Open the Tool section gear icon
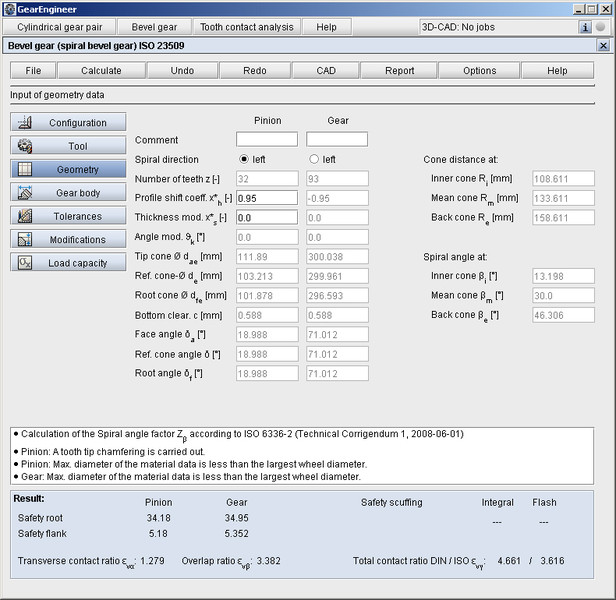 25,146
